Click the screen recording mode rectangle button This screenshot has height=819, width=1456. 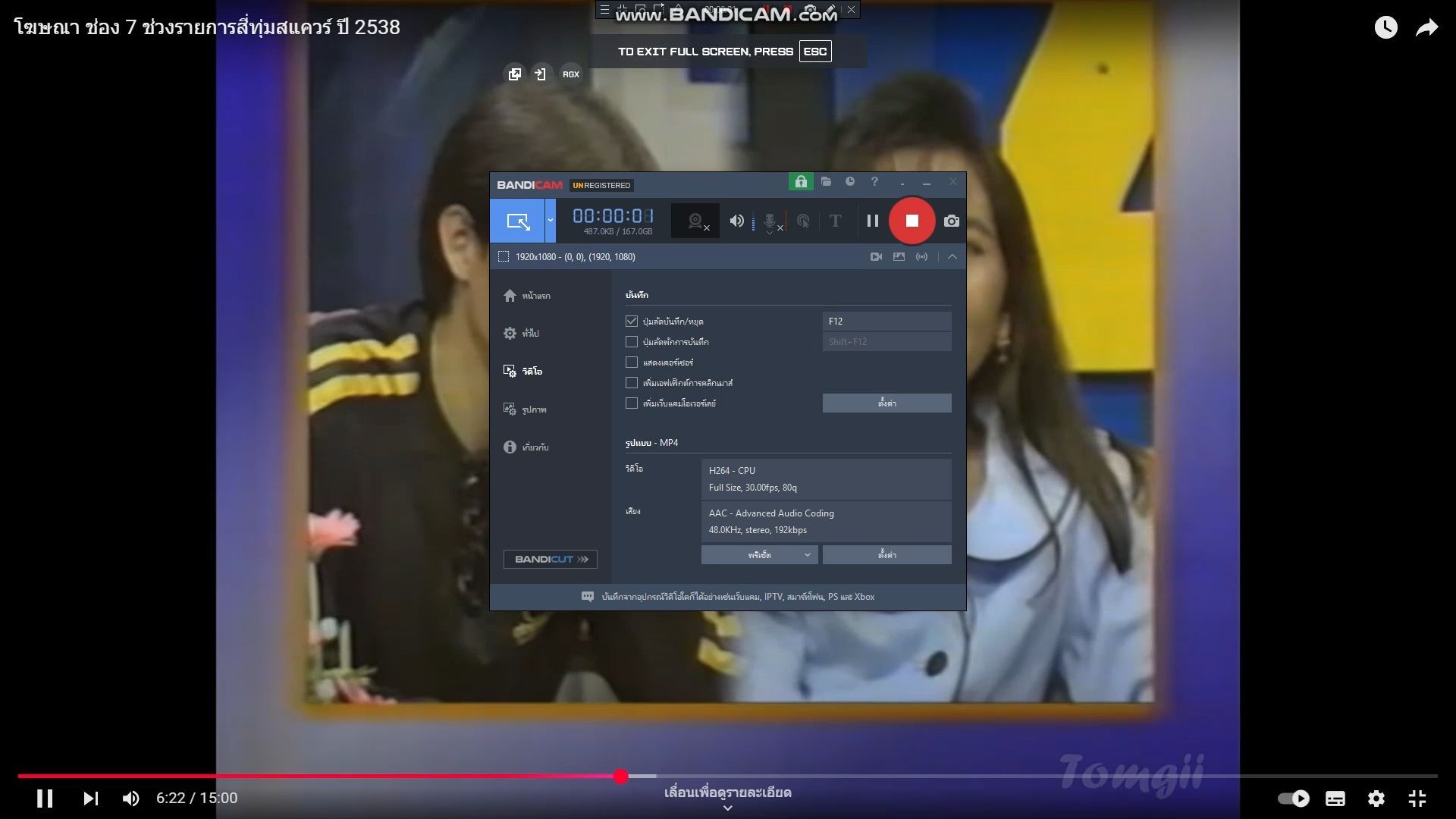click(517, 221)
